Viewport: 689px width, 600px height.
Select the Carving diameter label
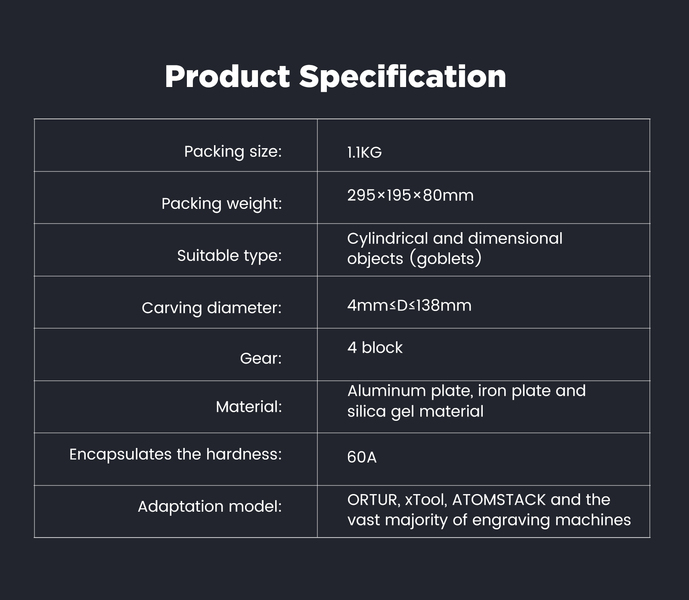point(212,308)
